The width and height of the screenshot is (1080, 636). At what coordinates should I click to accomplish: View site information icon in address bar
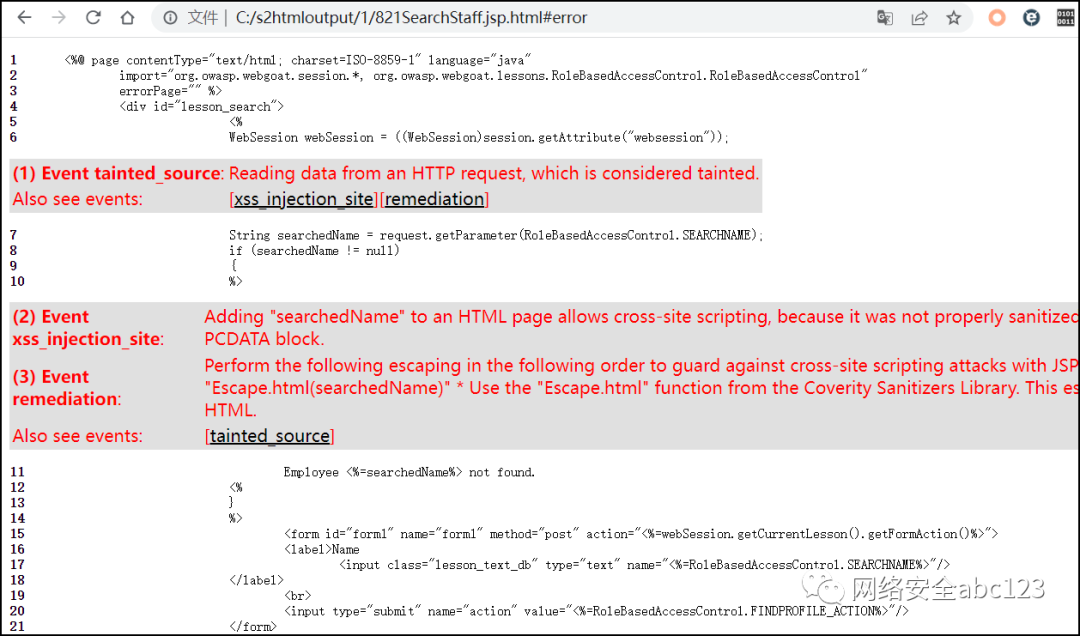pyautogui.click(x=170, y=18)
